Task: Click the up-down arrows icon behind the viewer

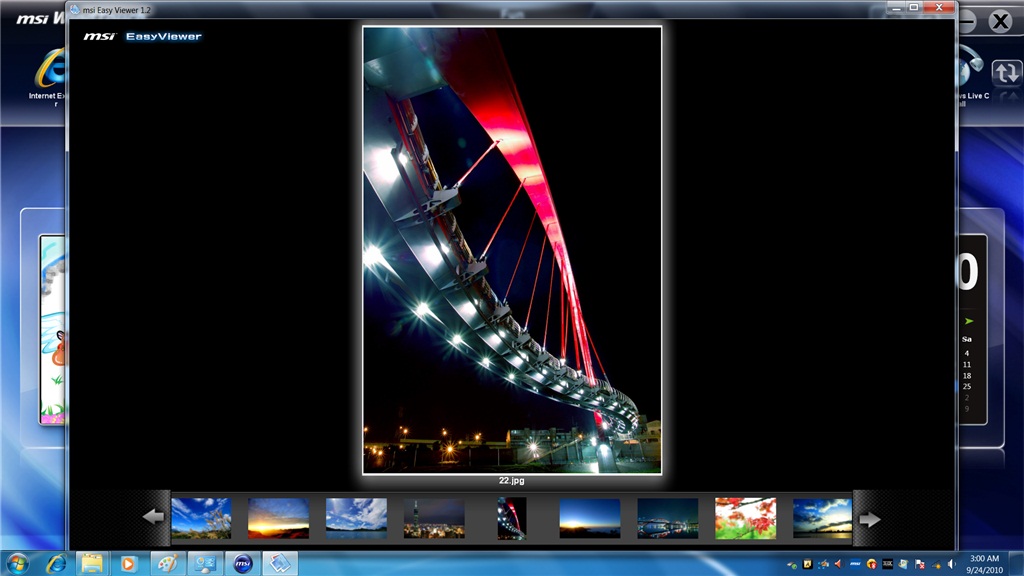Action: pos(1005,72)
